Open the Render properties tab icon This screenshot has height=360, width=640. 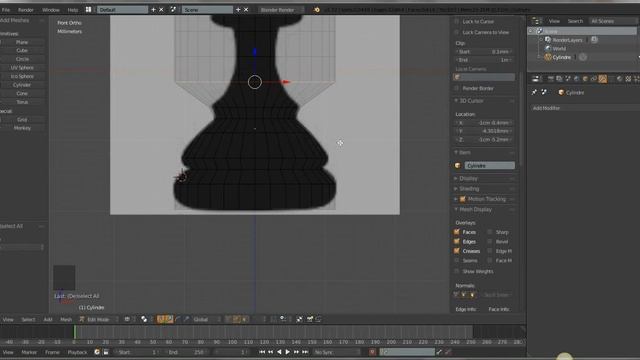click(551, 79)
